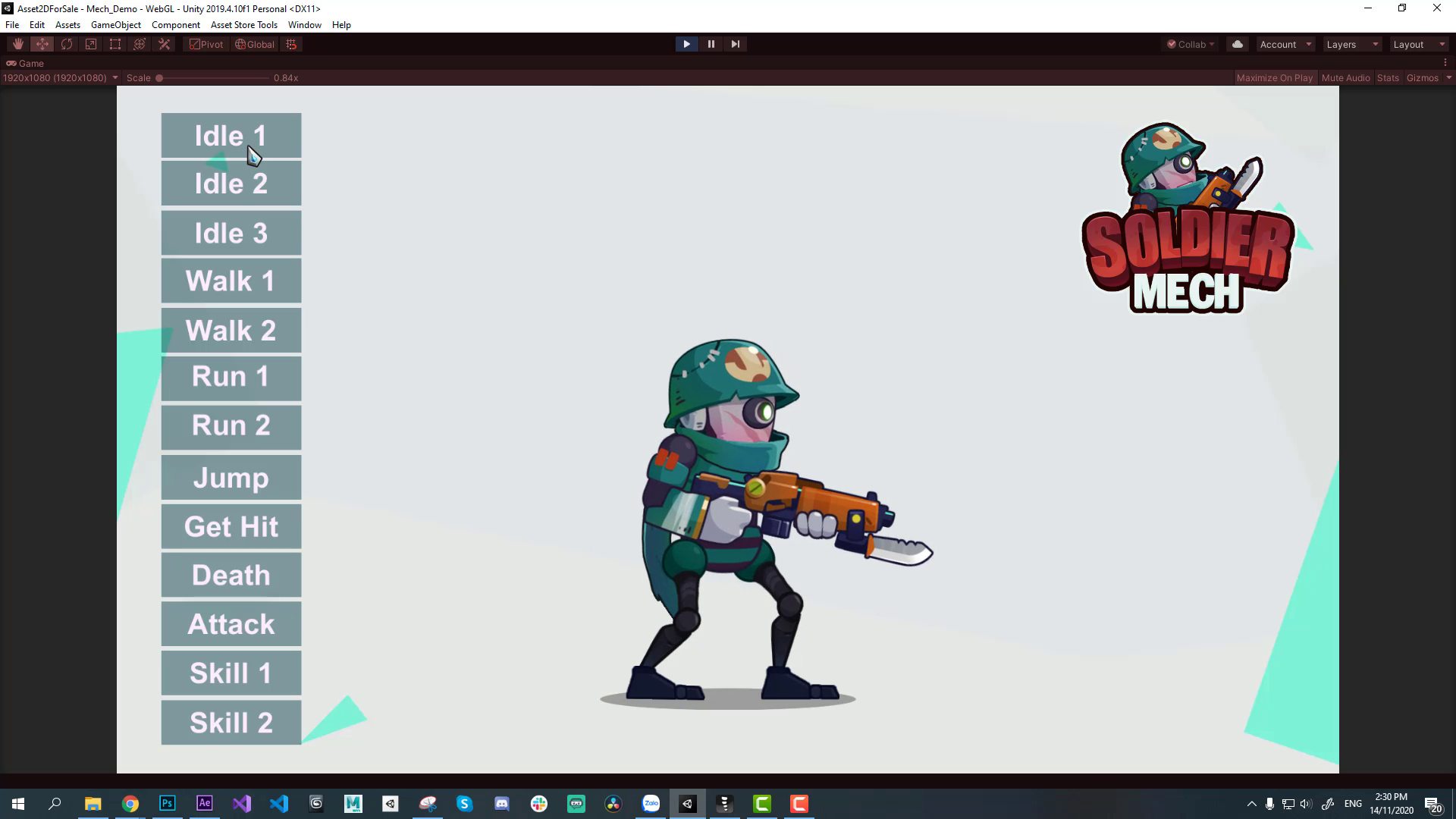Open the Window menu
1456x819 pixels.
click(305, 24)
